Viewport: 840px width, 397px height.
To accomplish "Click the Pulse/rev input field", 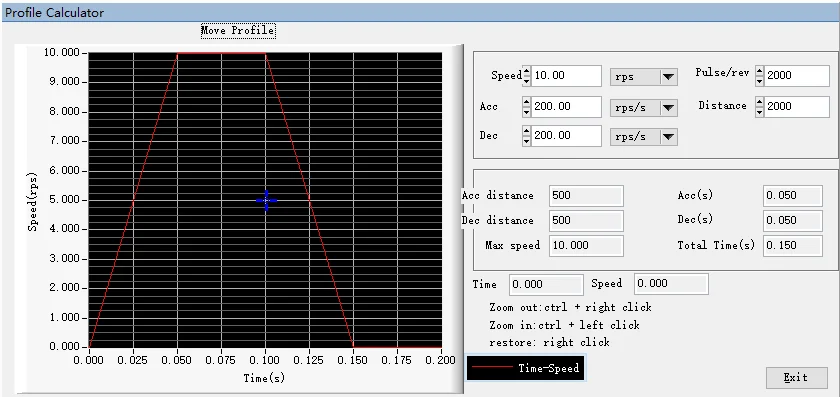I will 797,76.
